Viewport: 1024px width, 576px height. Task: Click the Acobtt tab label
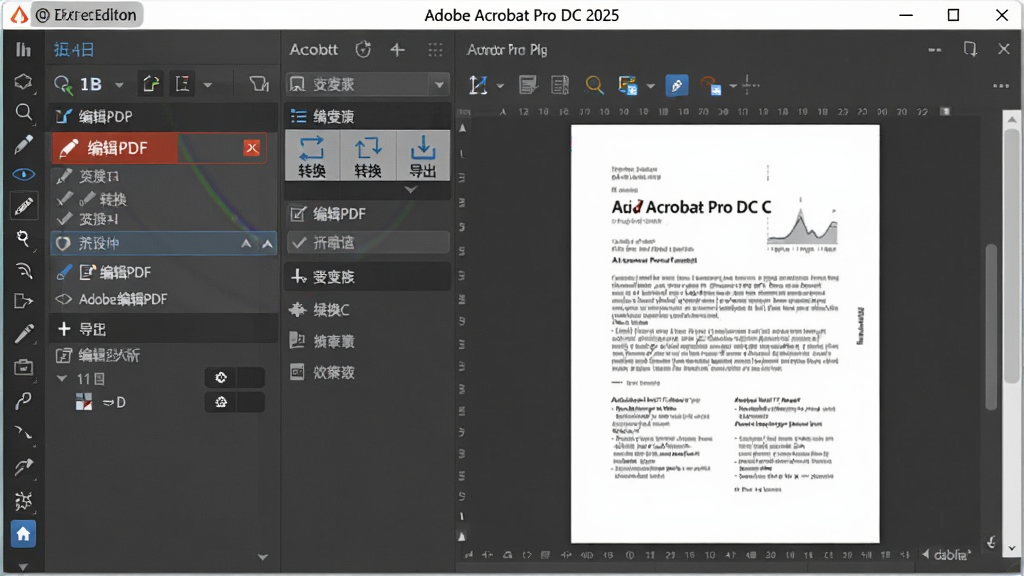point(313,50)
